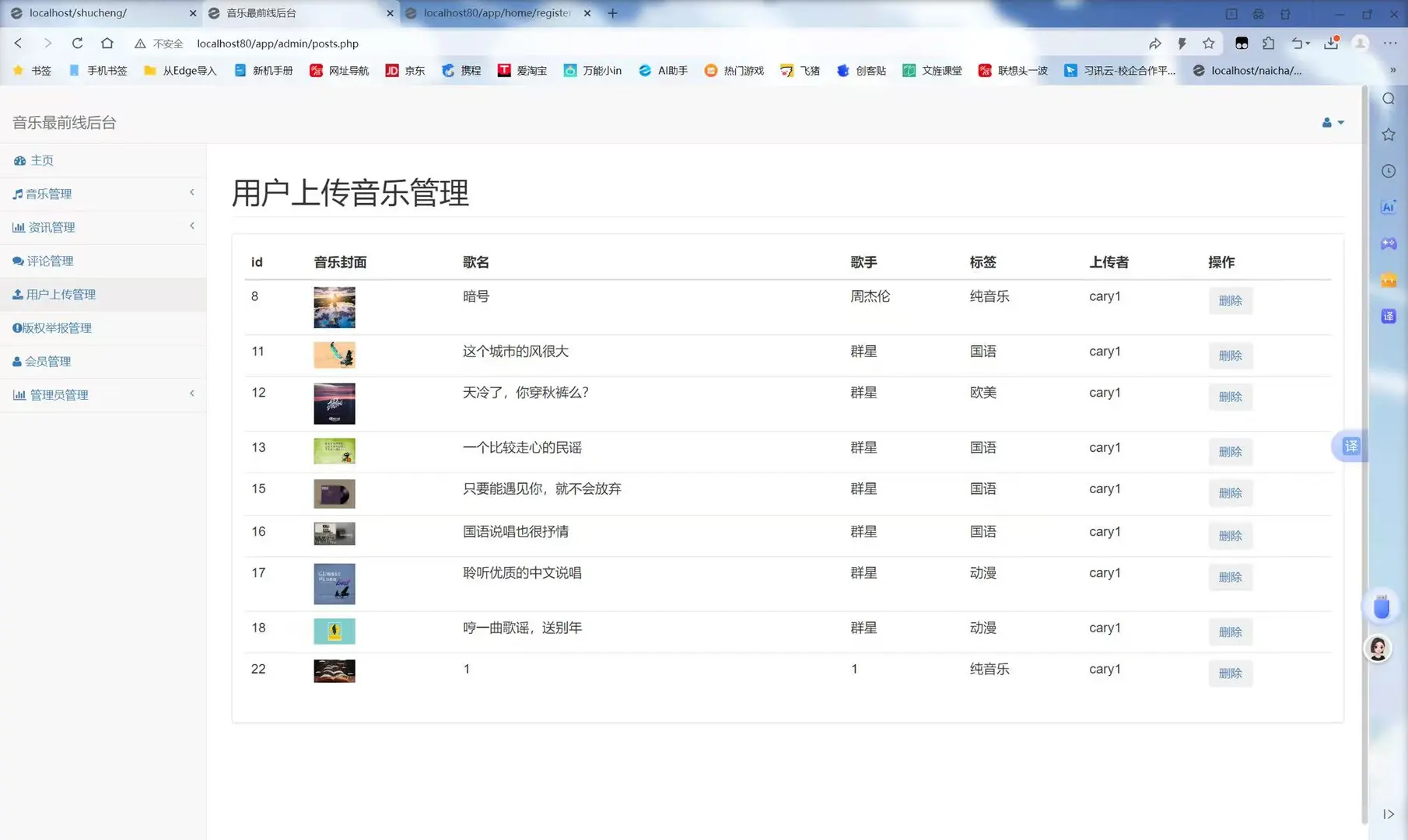Select 用户上传管理 with its upload icon
Screen dimensions: 1408x840
[60, 294]
